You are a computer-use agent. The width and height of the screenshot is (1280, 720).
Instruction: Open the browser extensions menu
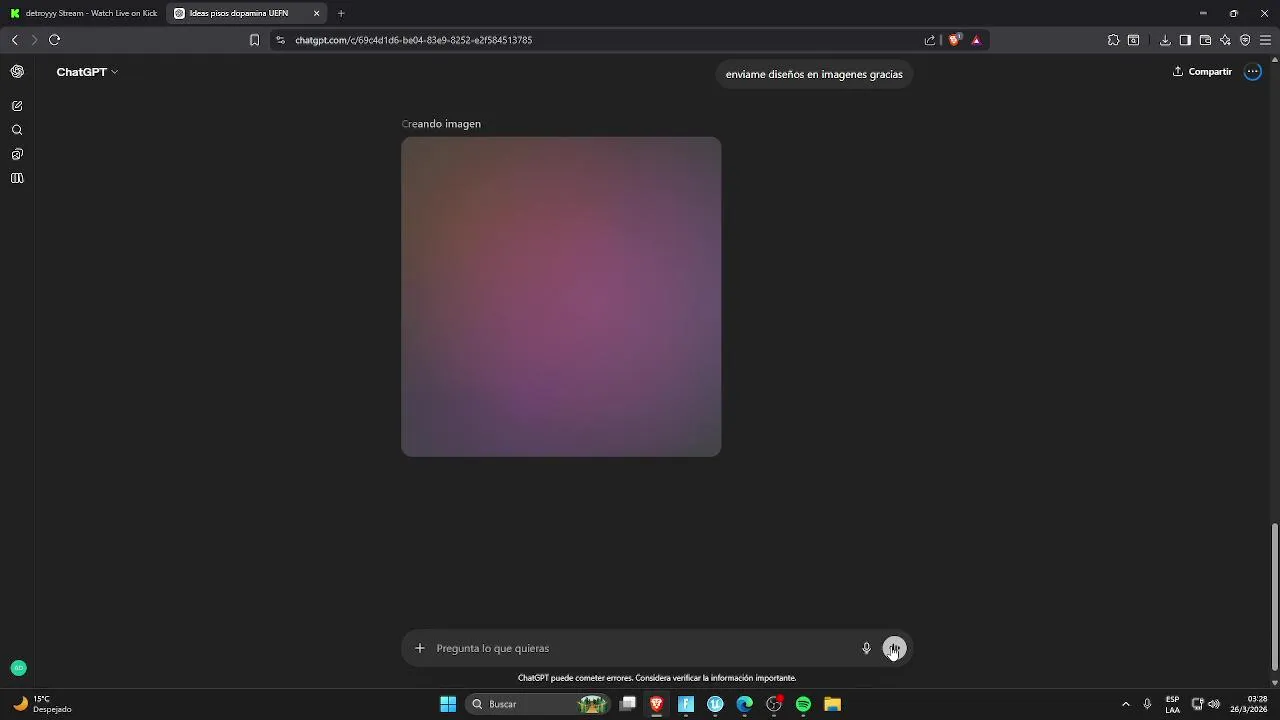point(1113,40)
